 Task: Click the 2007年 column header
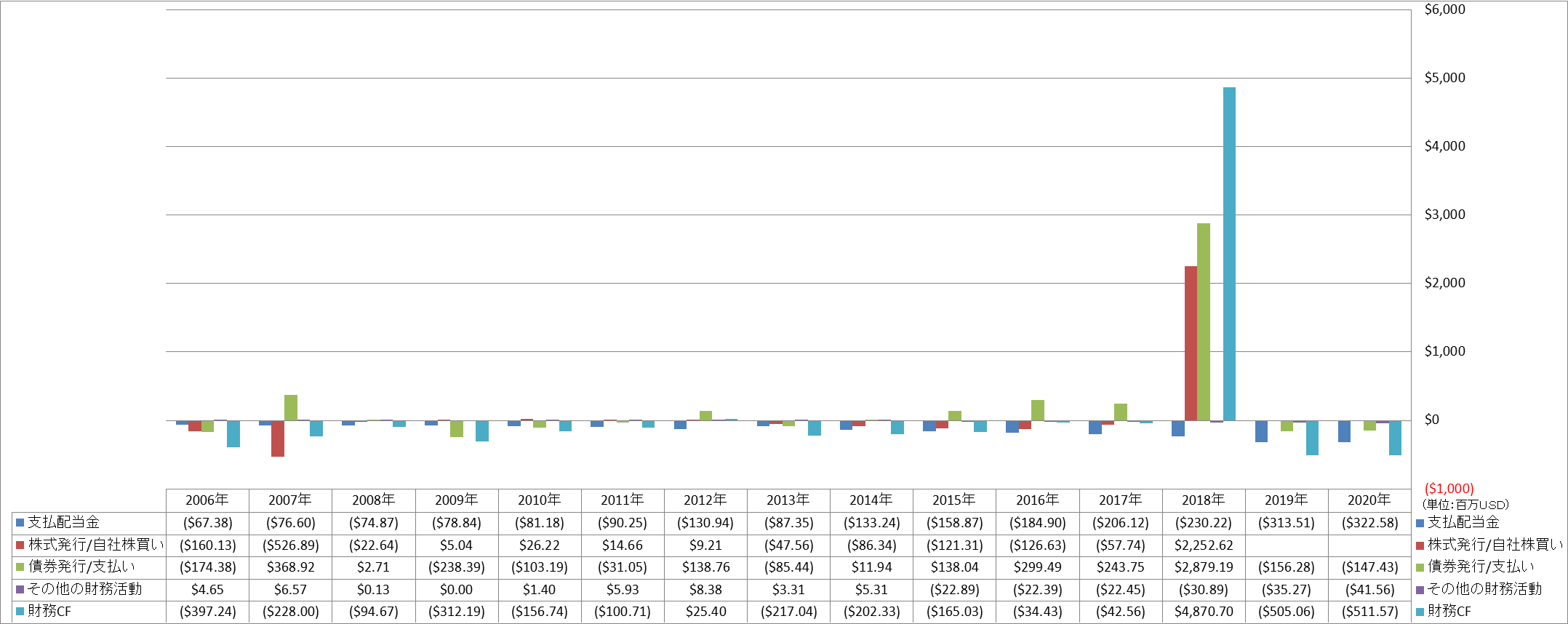290,500
